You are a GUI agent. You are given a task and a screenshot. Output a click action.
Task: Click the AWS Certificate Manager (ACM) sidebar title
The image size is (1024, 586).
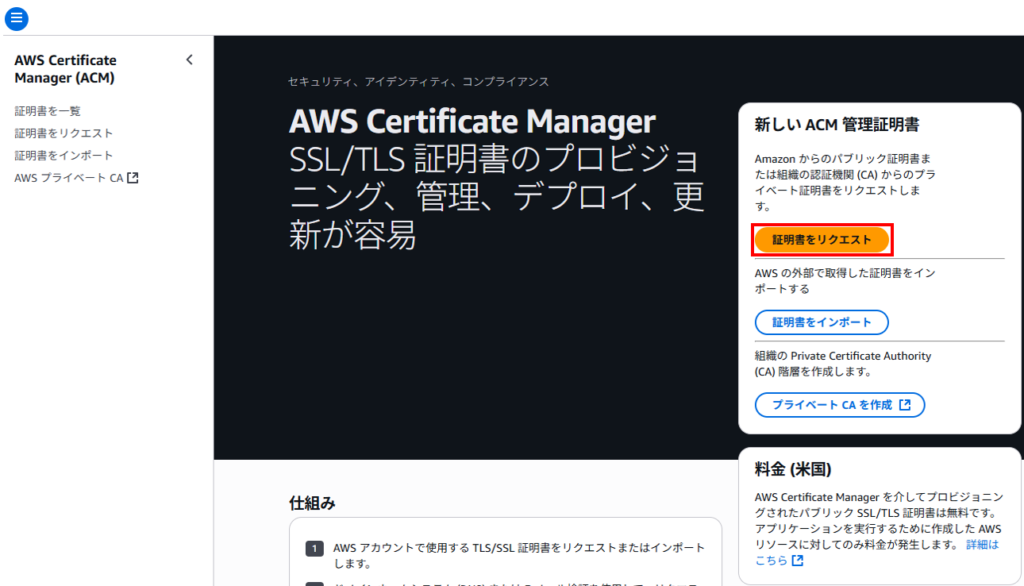(65, 69)
